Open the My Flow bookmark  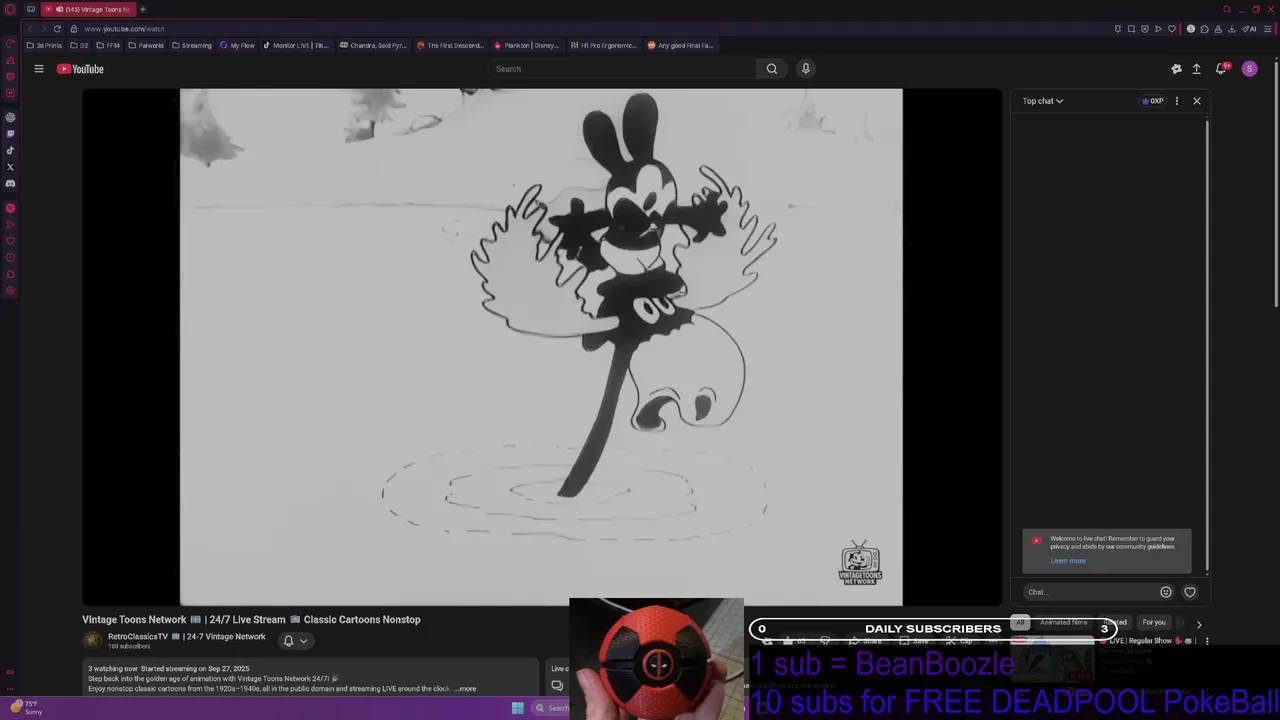click(238, 45)
